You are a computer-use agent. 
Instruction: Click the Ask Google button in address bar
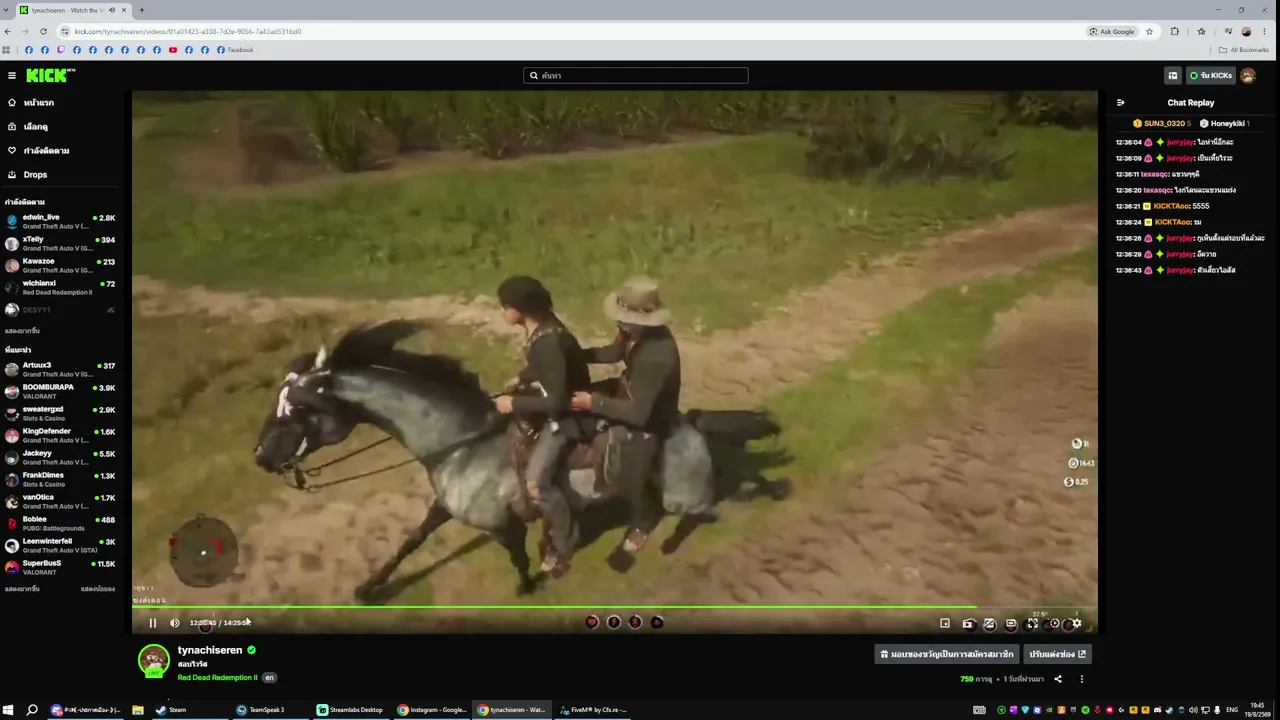(1112, 31)
